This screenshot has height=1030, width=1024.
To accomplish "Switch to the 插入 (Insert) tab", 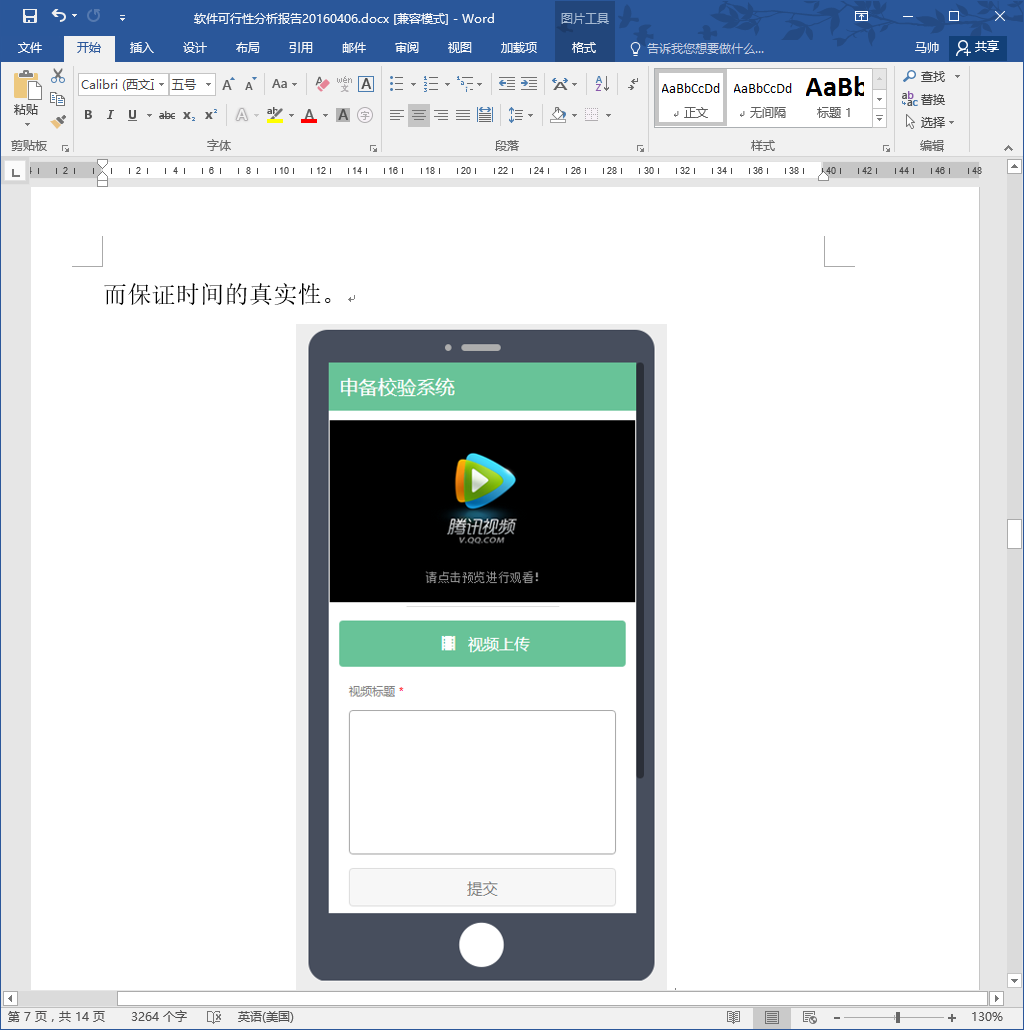I will (x=141, y=48).
